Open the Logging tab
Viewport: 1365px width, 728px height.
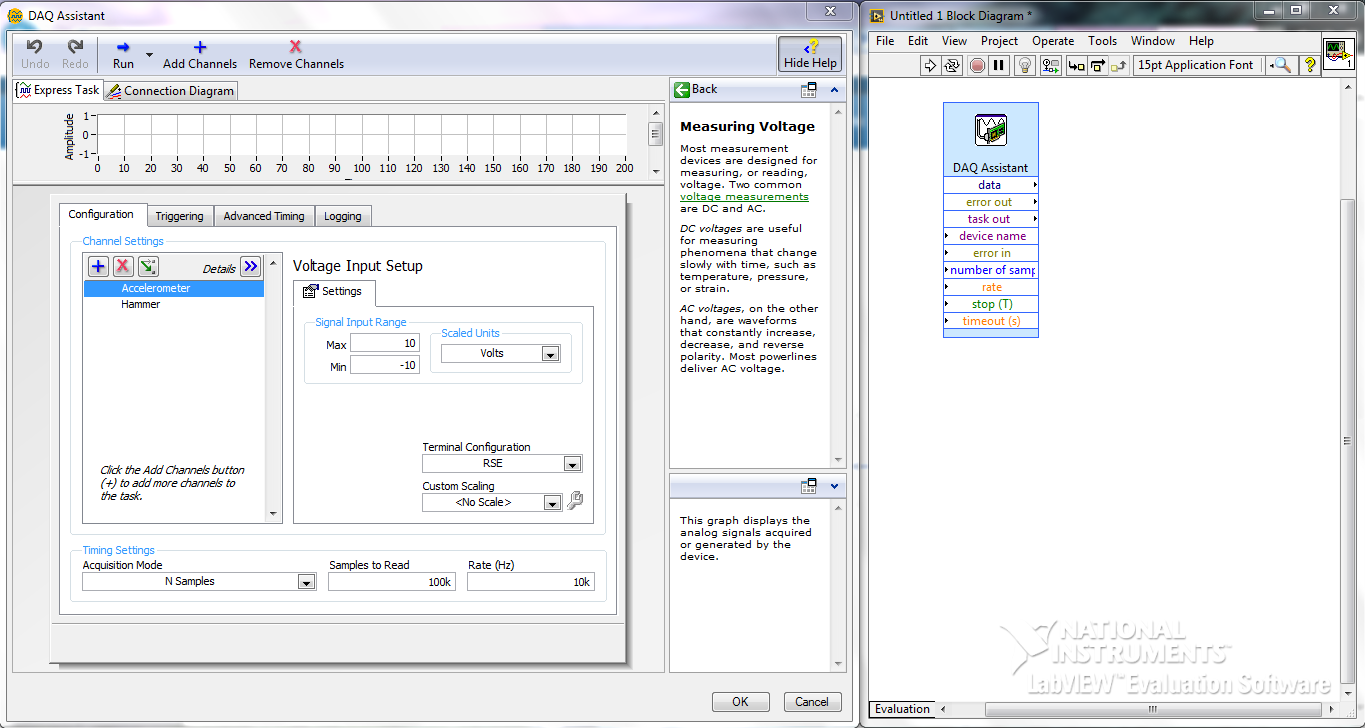[343, 216]
